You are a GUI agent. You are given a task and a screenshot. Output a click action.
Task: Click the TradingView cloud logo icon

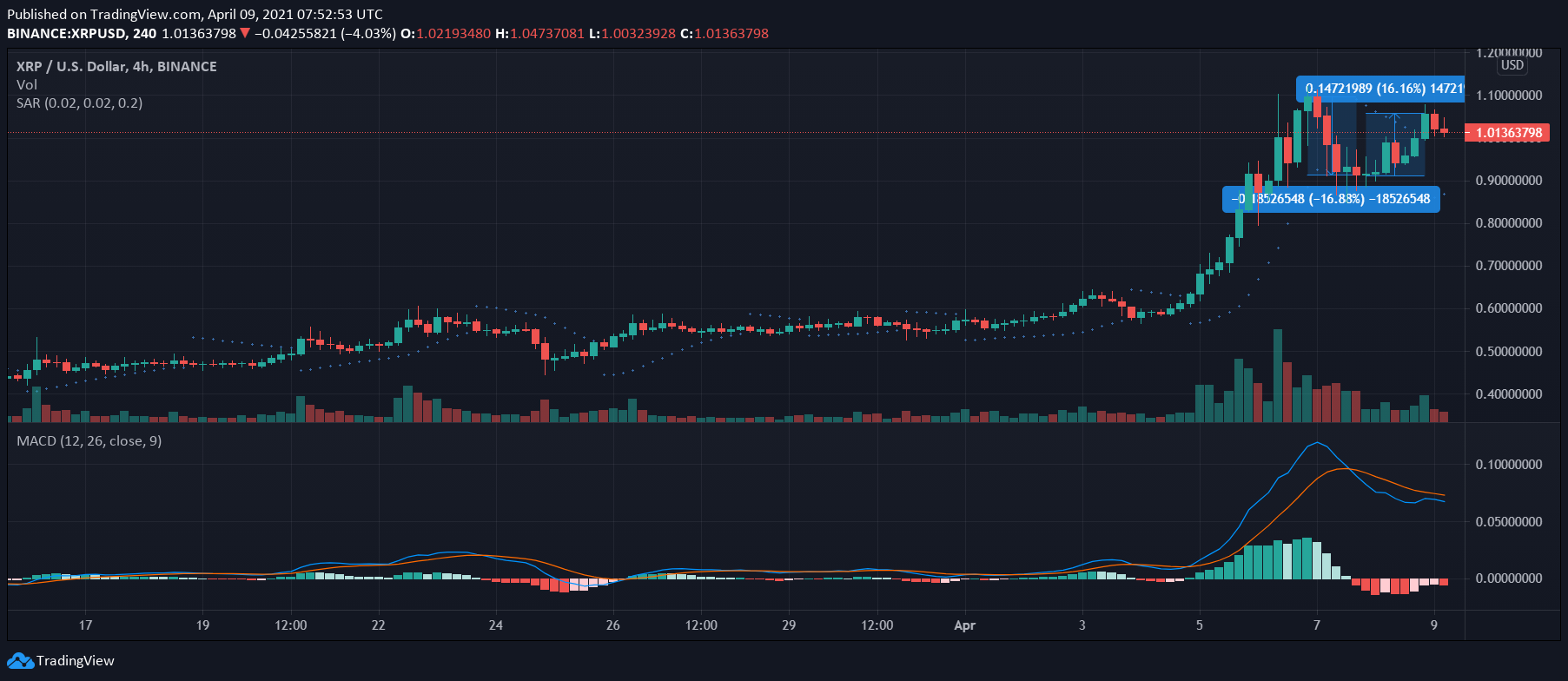click(20, 661)
